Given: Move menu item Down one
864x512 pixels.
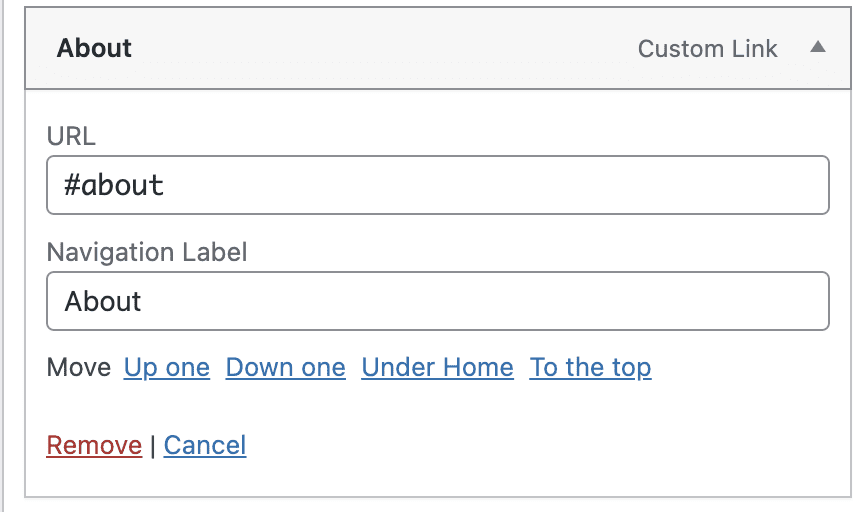Looking at the screenshot, I should pos(285,368).
